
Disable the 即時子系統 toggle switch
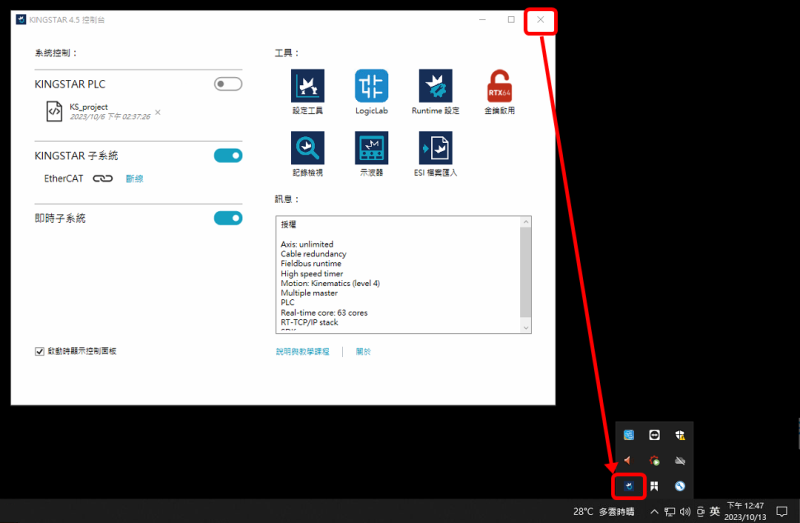[228, 218]
